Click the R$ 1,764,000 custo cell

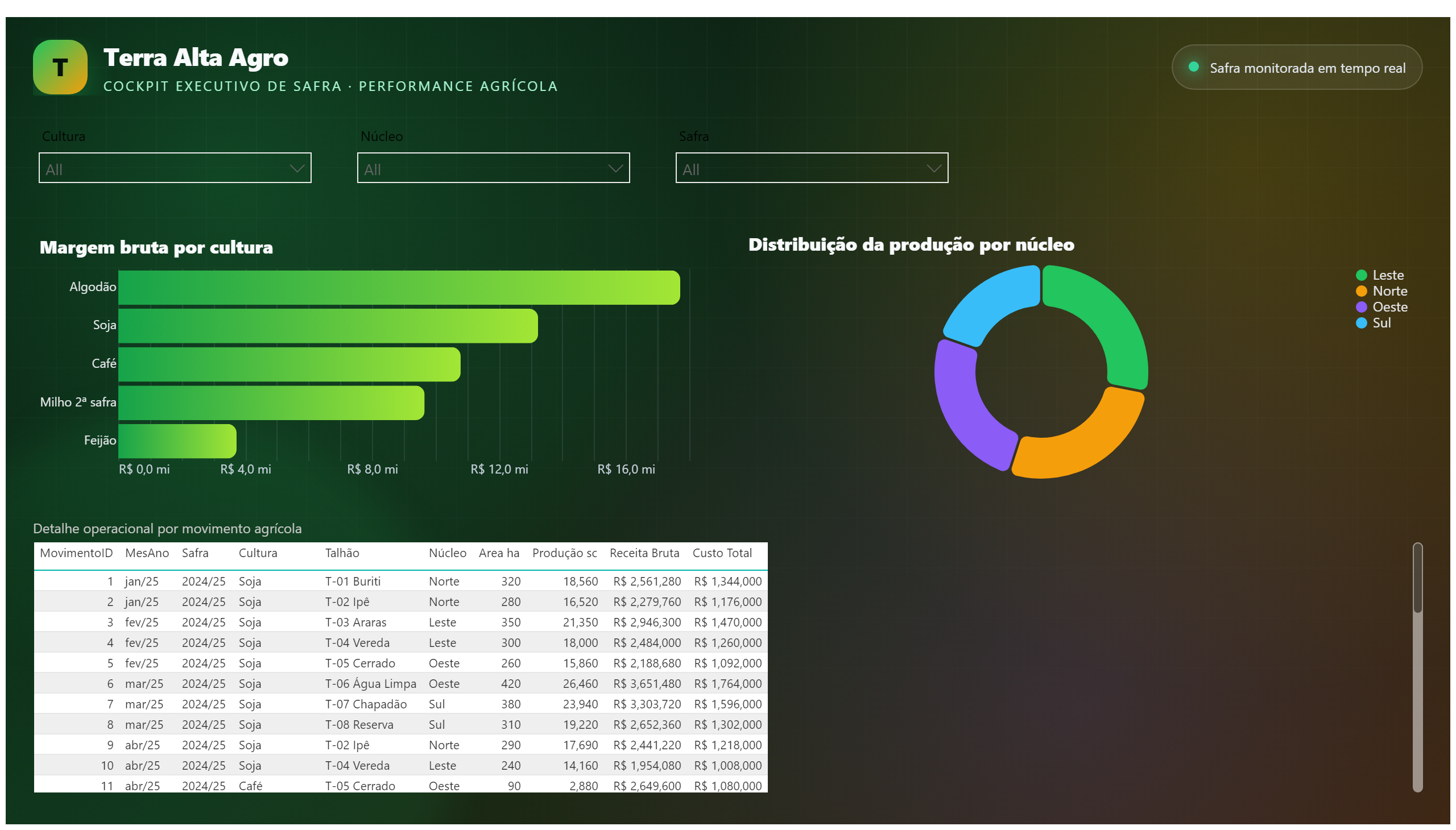tap(727, 684)
